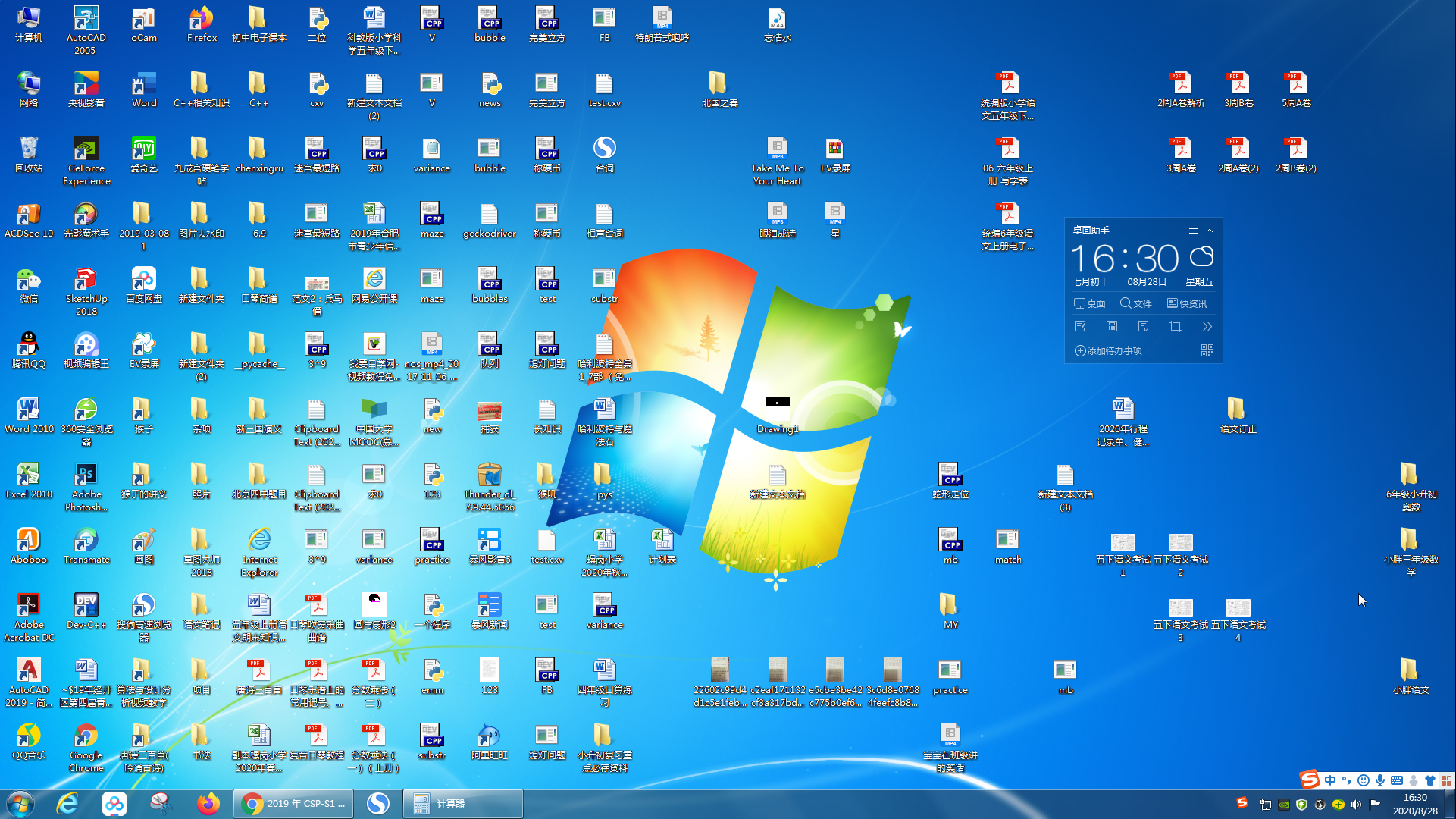The height and width of the screenshot is (819, 1456).
Task: Select the 画图 Paint shortcut
Action: point(144,546)
